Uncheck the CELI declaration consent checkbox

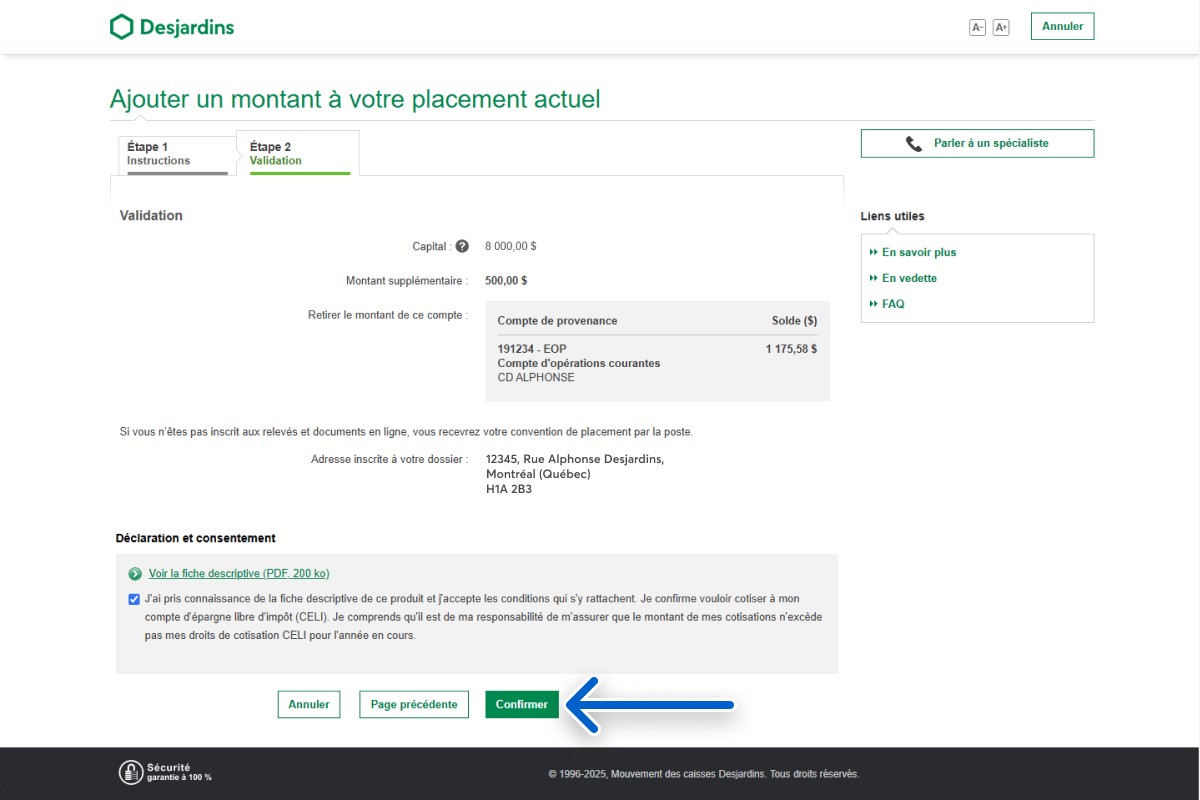[134, 599]
